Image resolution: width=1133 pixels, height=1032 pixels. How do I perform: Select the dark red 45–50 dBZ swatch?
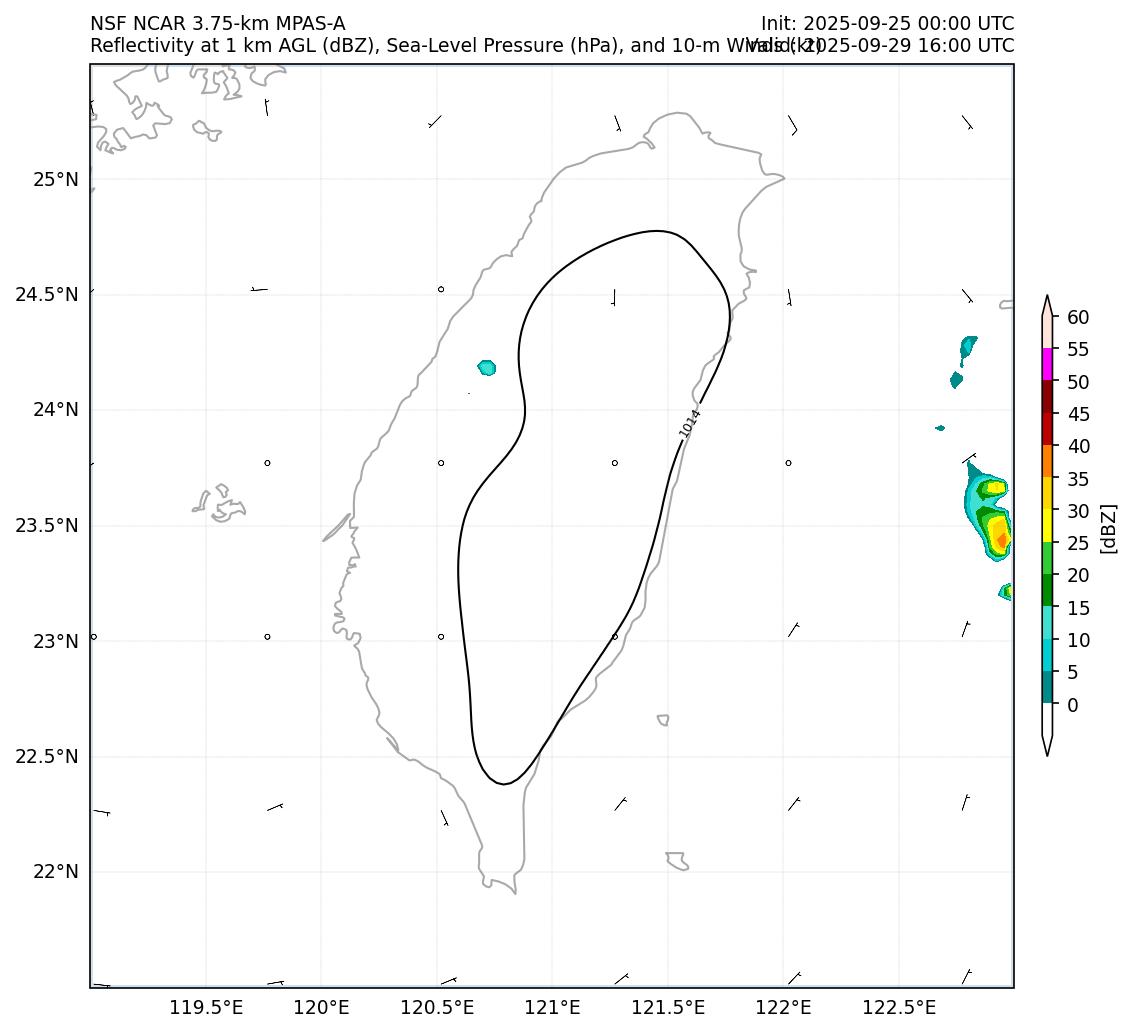click(x=1047, y=397)
